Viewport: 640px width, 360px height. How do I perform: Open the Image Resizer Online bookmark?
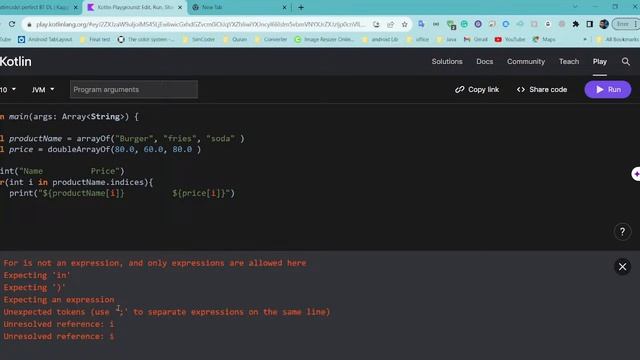click(324, 39)
